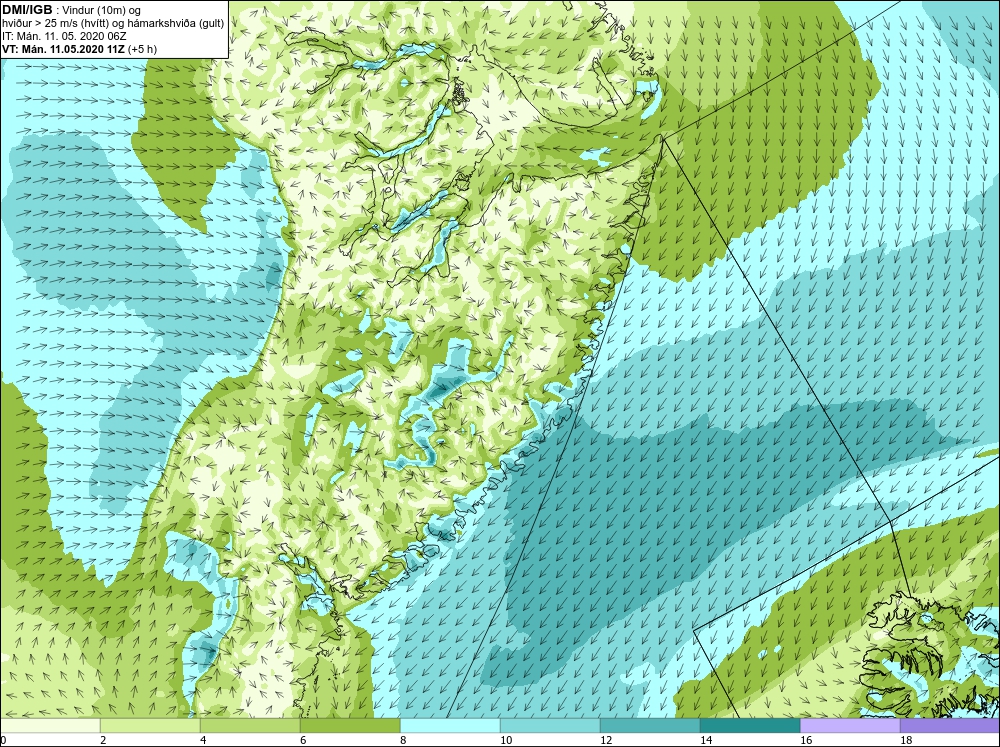
Task: Click the legend scale label '18'
Action: [x=906, y=740]
